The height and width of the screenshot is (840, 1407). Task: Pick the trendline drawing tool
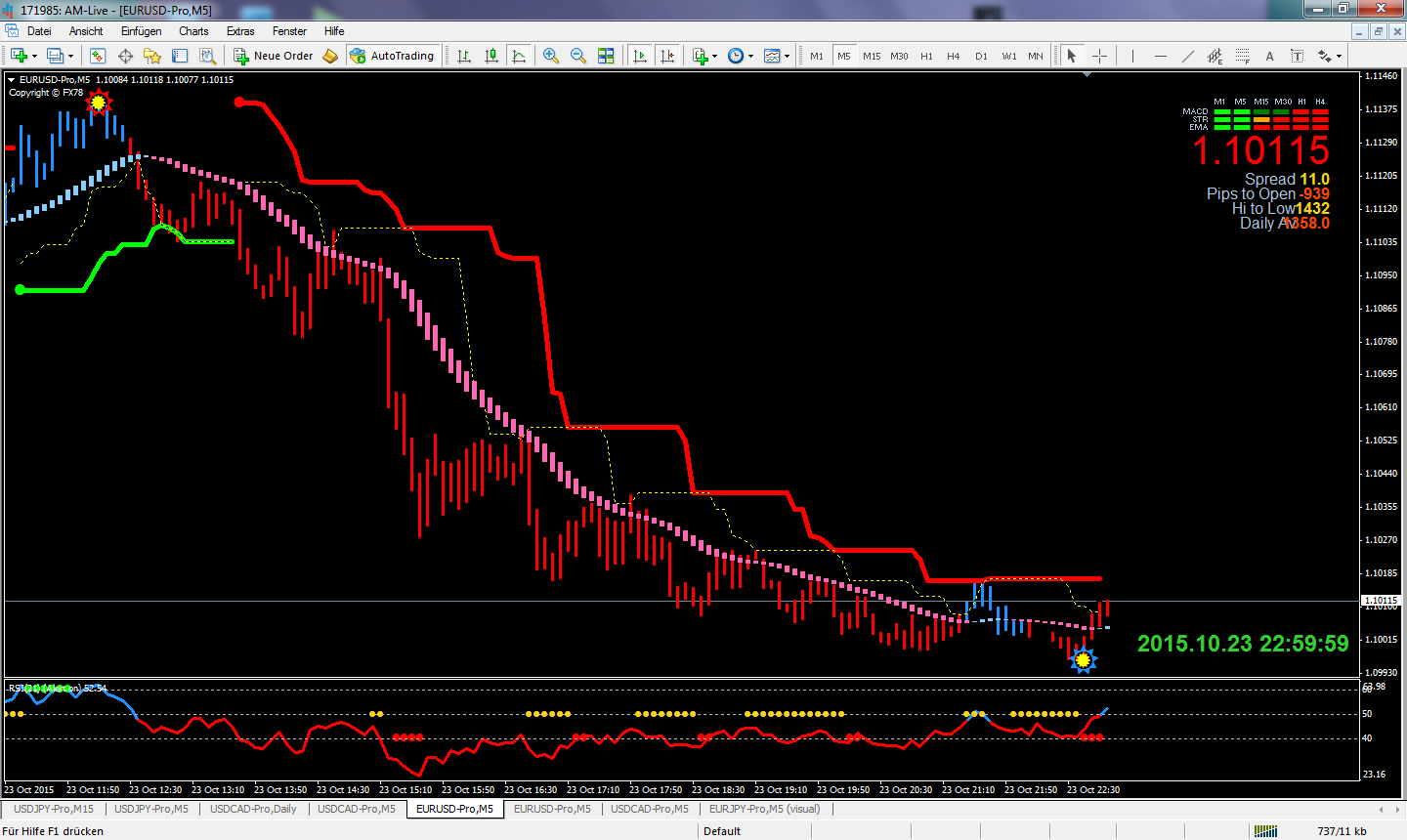[x=1187, y=56]
